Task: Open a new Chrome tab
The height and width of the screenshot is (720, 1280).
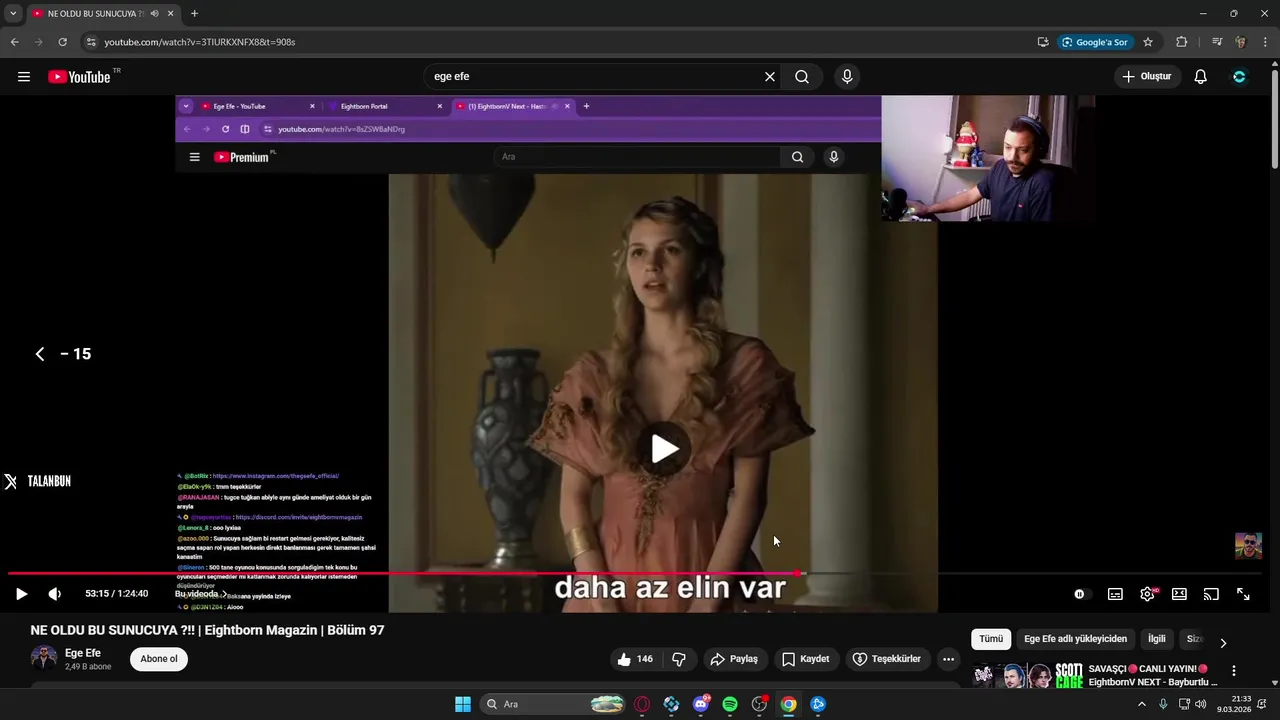Action: click(194, 14)
